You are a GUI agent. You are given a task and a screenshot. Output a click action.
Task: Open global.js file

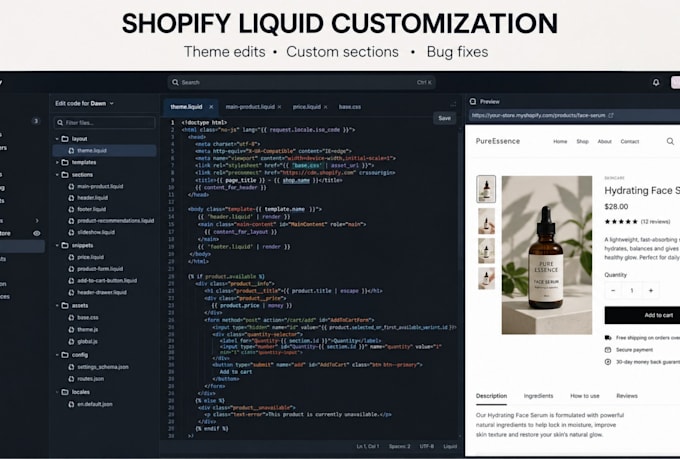pyautogui.click(x=87, y=341)
